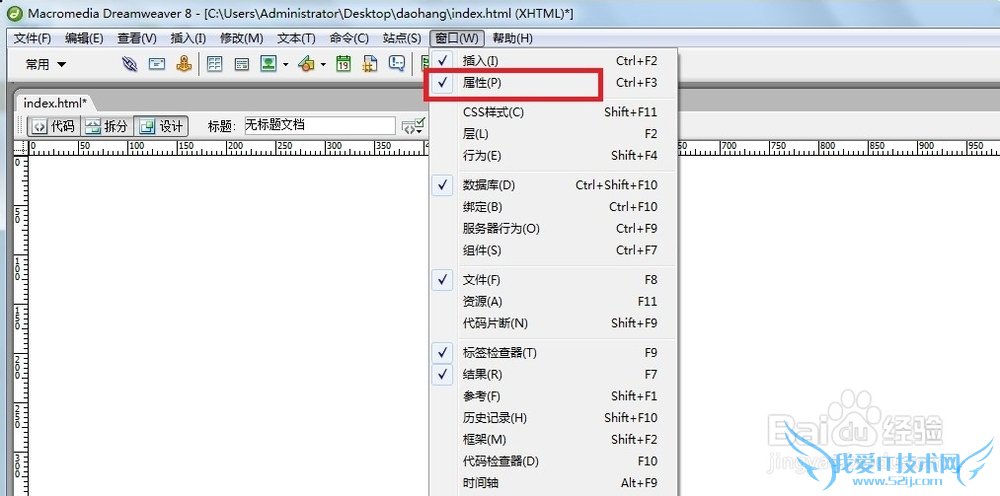Screen dimensions: 1000x496
Task: Click the Email Link icon
Action: [x=157, y=64]
